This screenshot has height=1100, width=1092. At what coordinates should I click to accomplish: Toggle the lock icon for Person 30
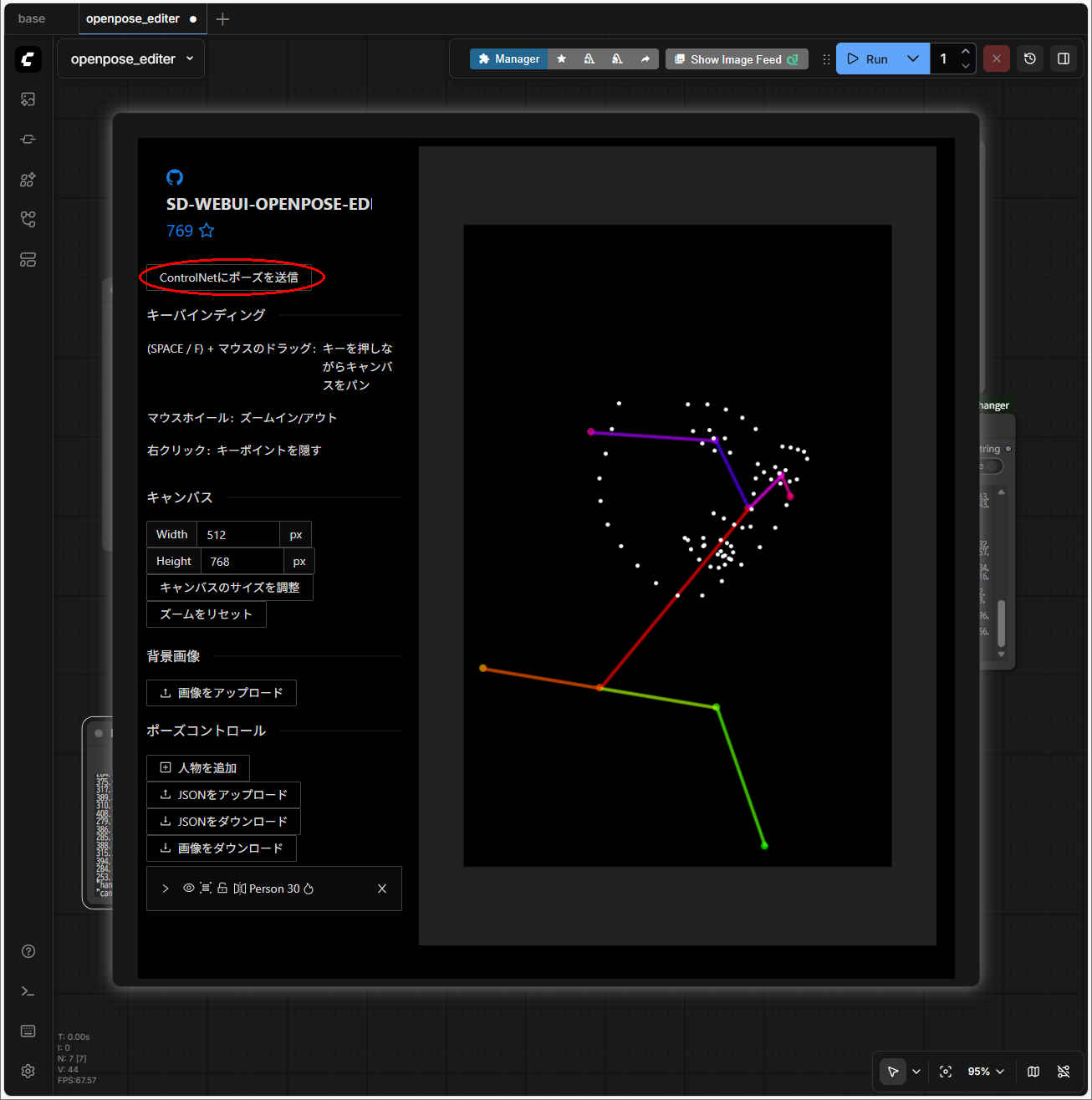222,888
